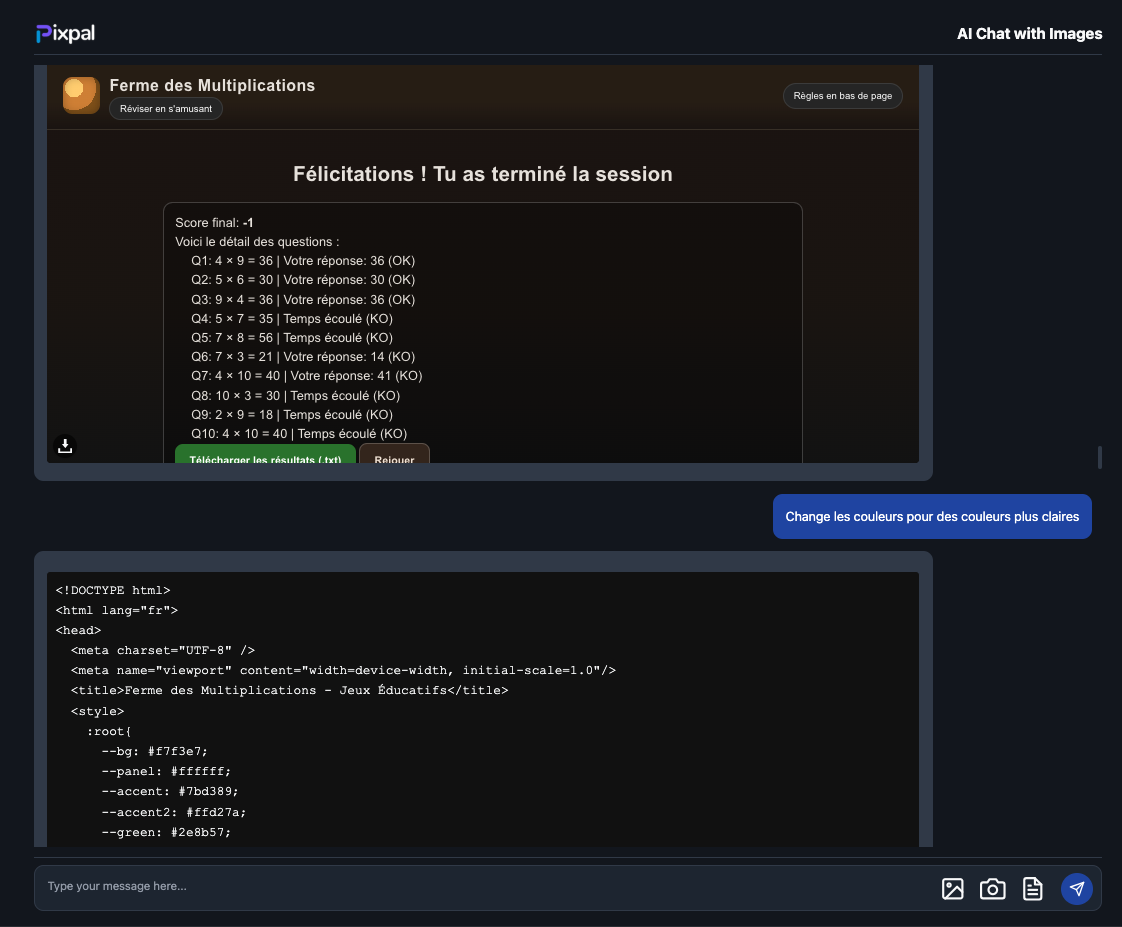This screenshot has width=1122, height=927.
Task: Click the Pixpal logo
Action: (x=65, y=34)
